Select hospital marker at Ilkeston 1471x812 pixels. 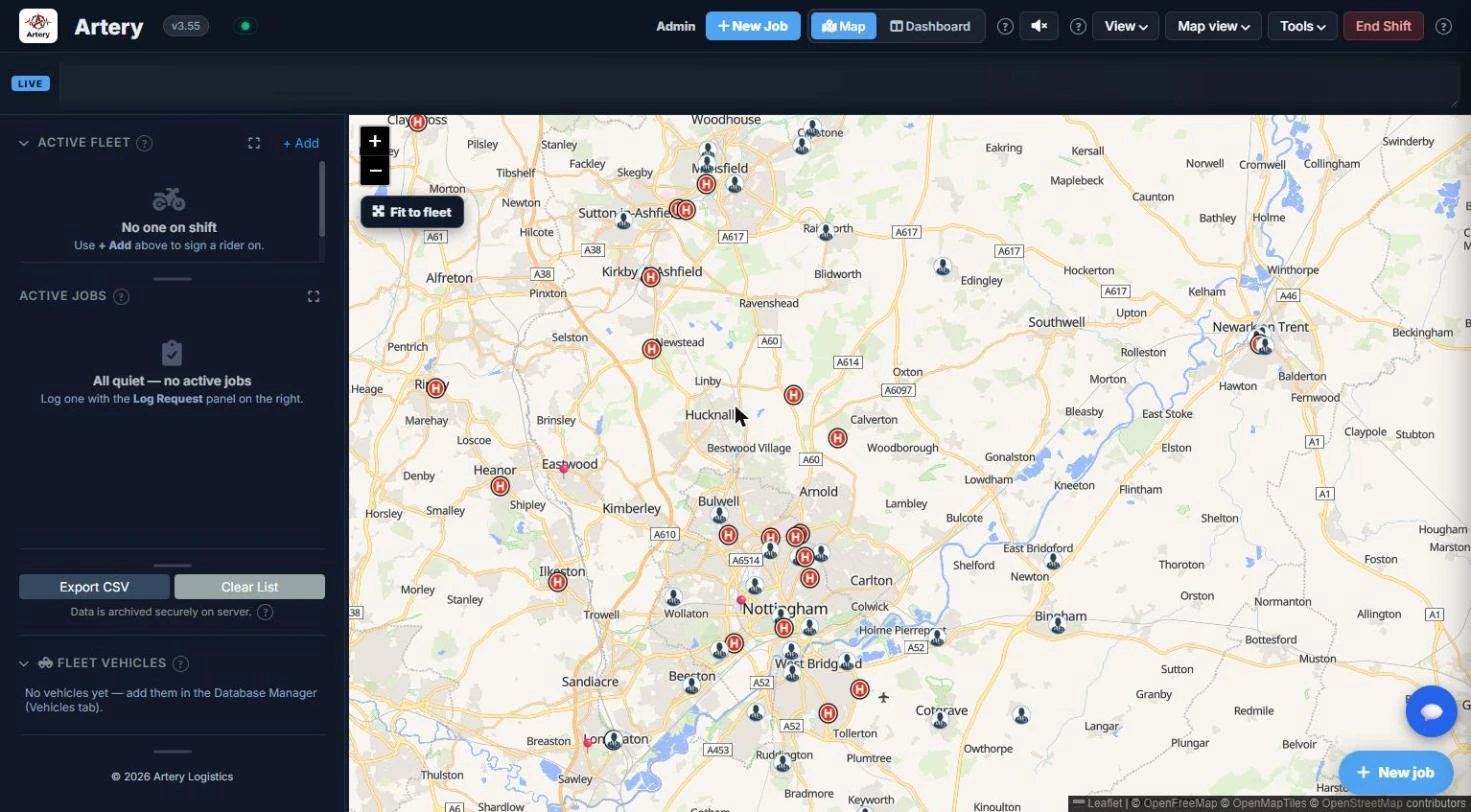(558, 582)
